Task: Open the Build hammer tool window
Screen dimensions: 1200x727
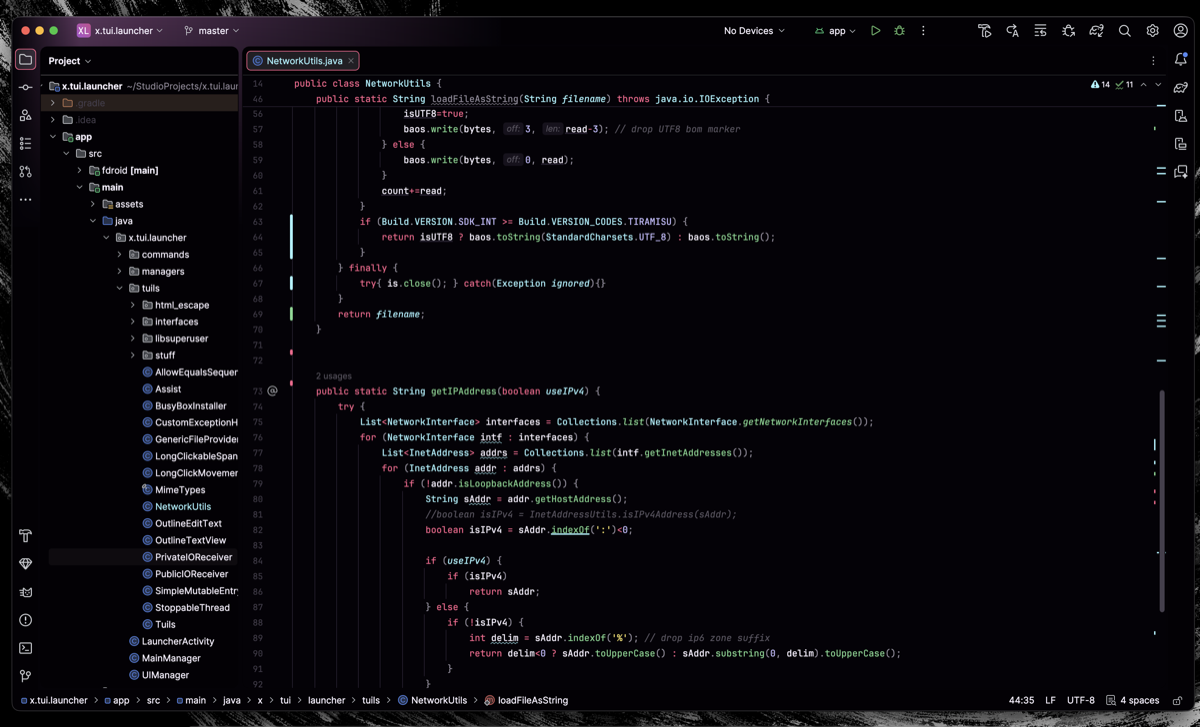Action: click(26, 536)
